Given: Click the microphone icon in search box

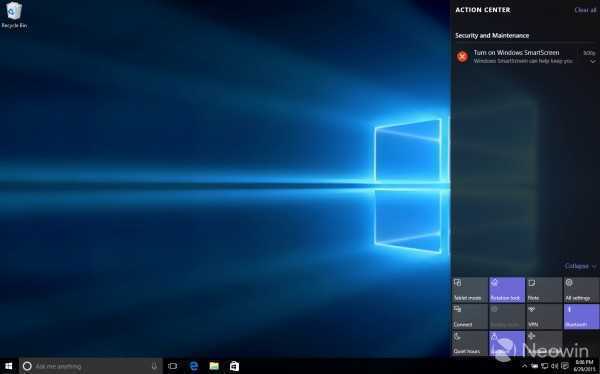Looking at the screenshot, I should point(154,366).
